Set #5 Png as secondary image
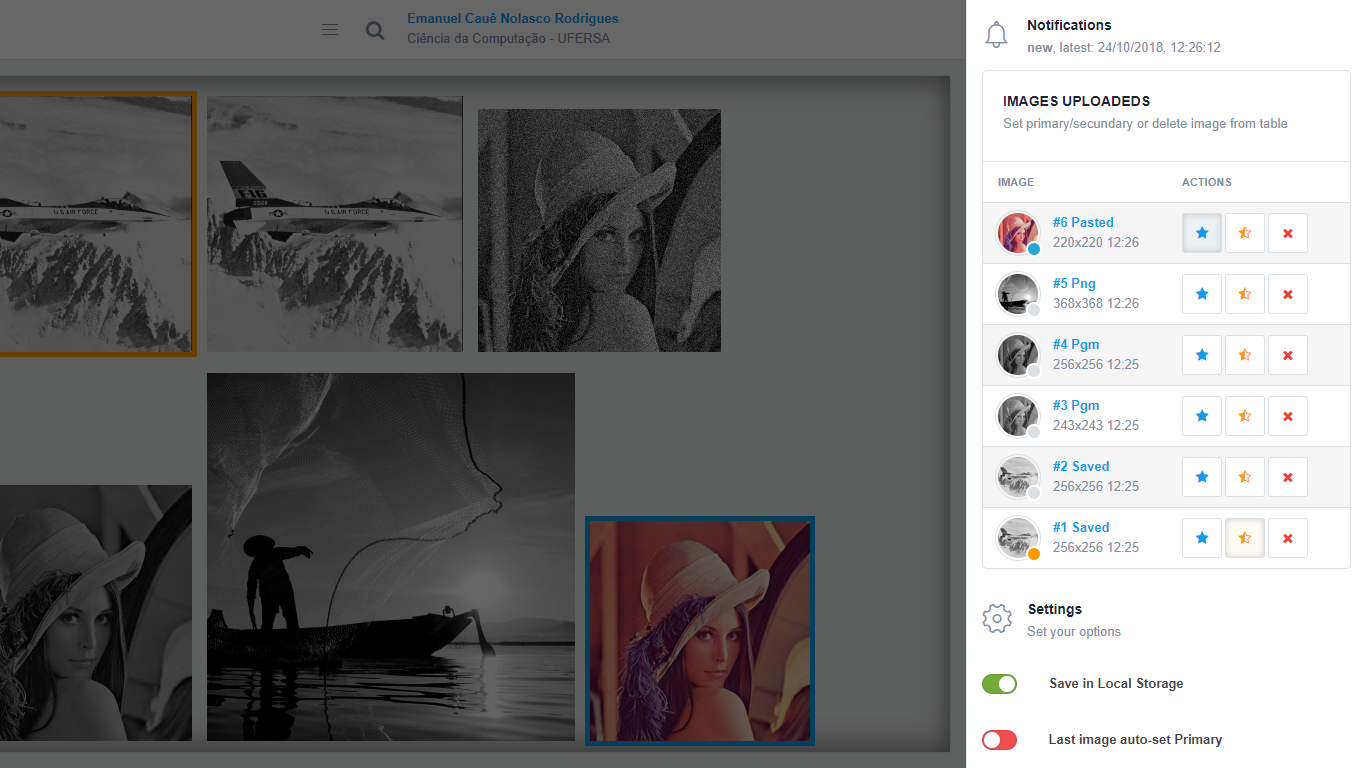The height and width of the screenshot is (768, 1366). 1245,294
